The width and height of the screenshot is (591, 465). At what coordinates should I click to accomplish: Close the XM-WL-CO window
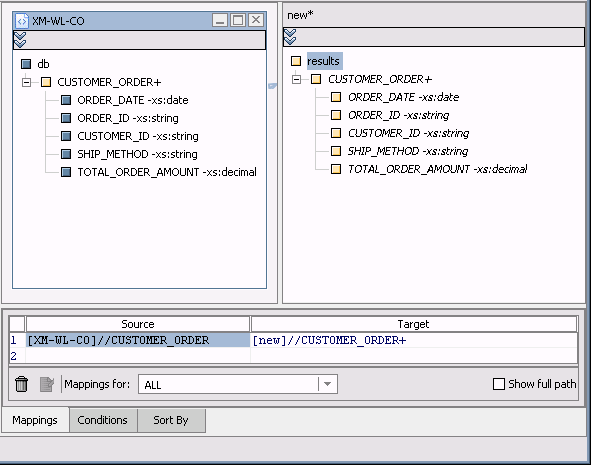(x=256, y=20)
